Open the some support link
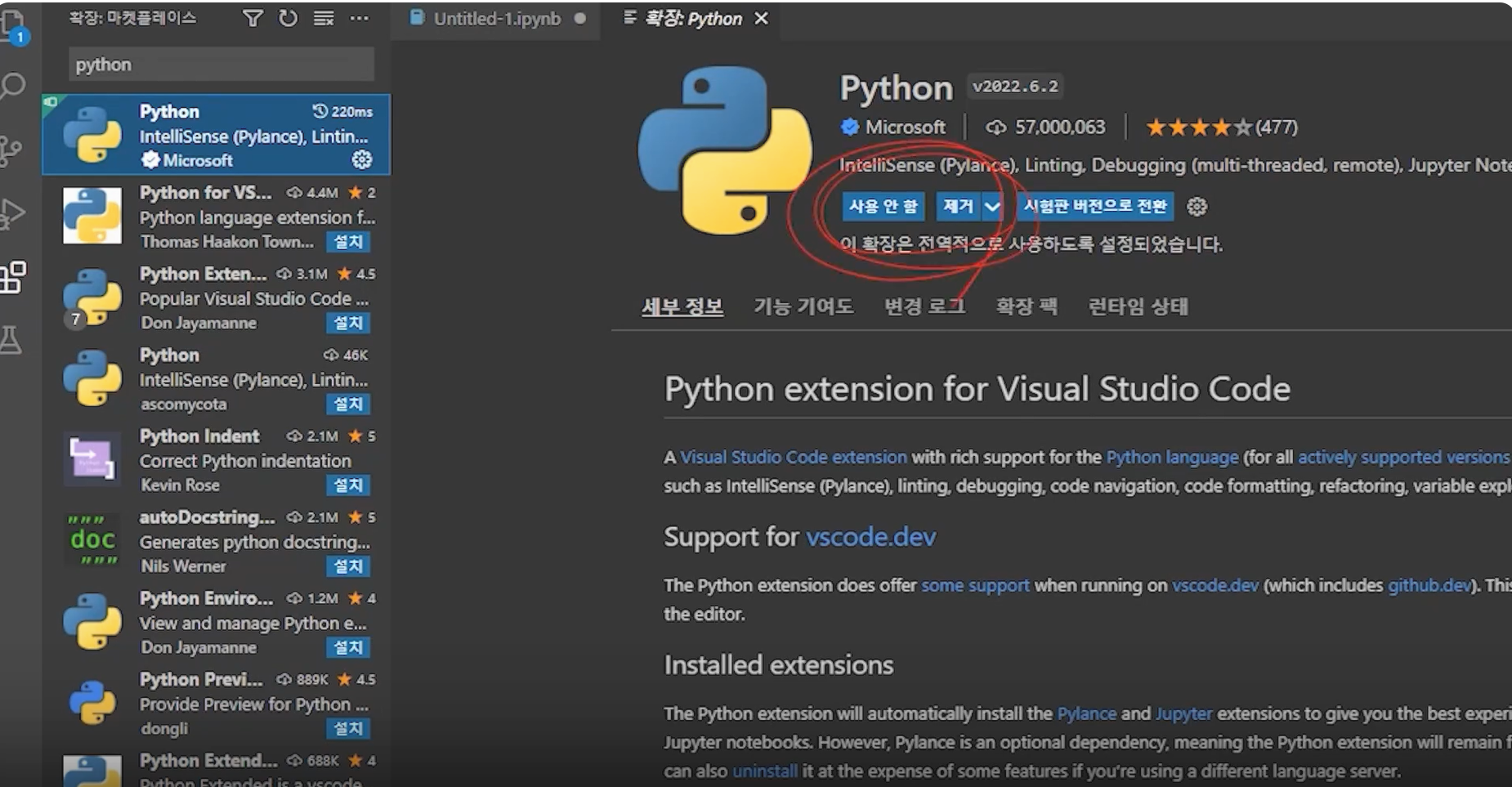The height and width of the screenshot is (787, 1512). click(x=975, y=585)
